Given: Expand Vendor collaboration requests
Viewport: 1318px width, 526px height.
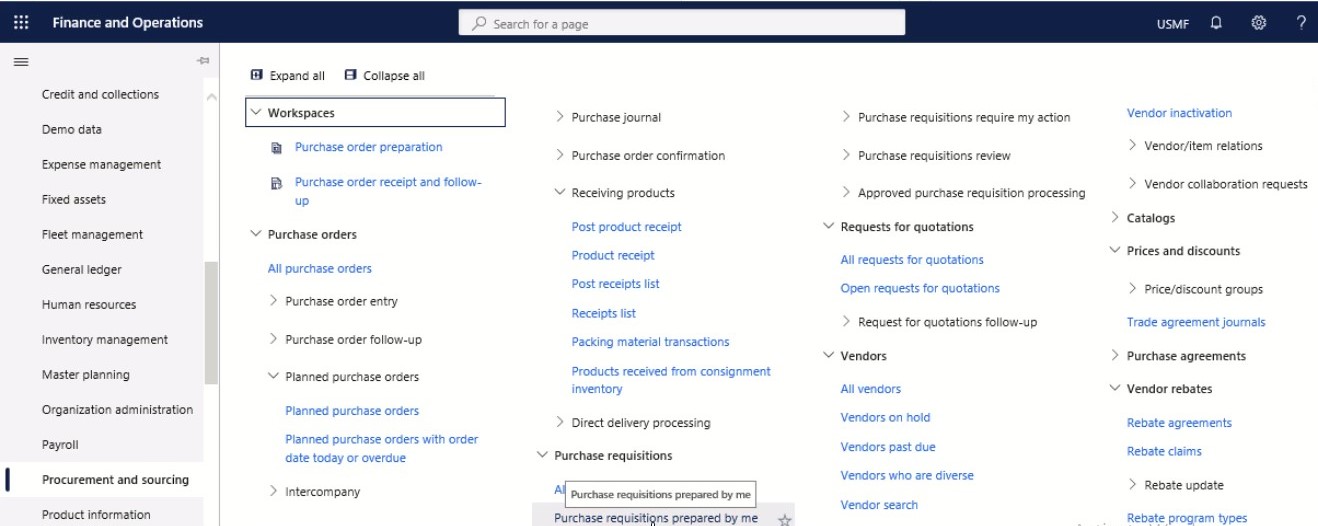Looking at the screenshot, I should pos(1133,183).
